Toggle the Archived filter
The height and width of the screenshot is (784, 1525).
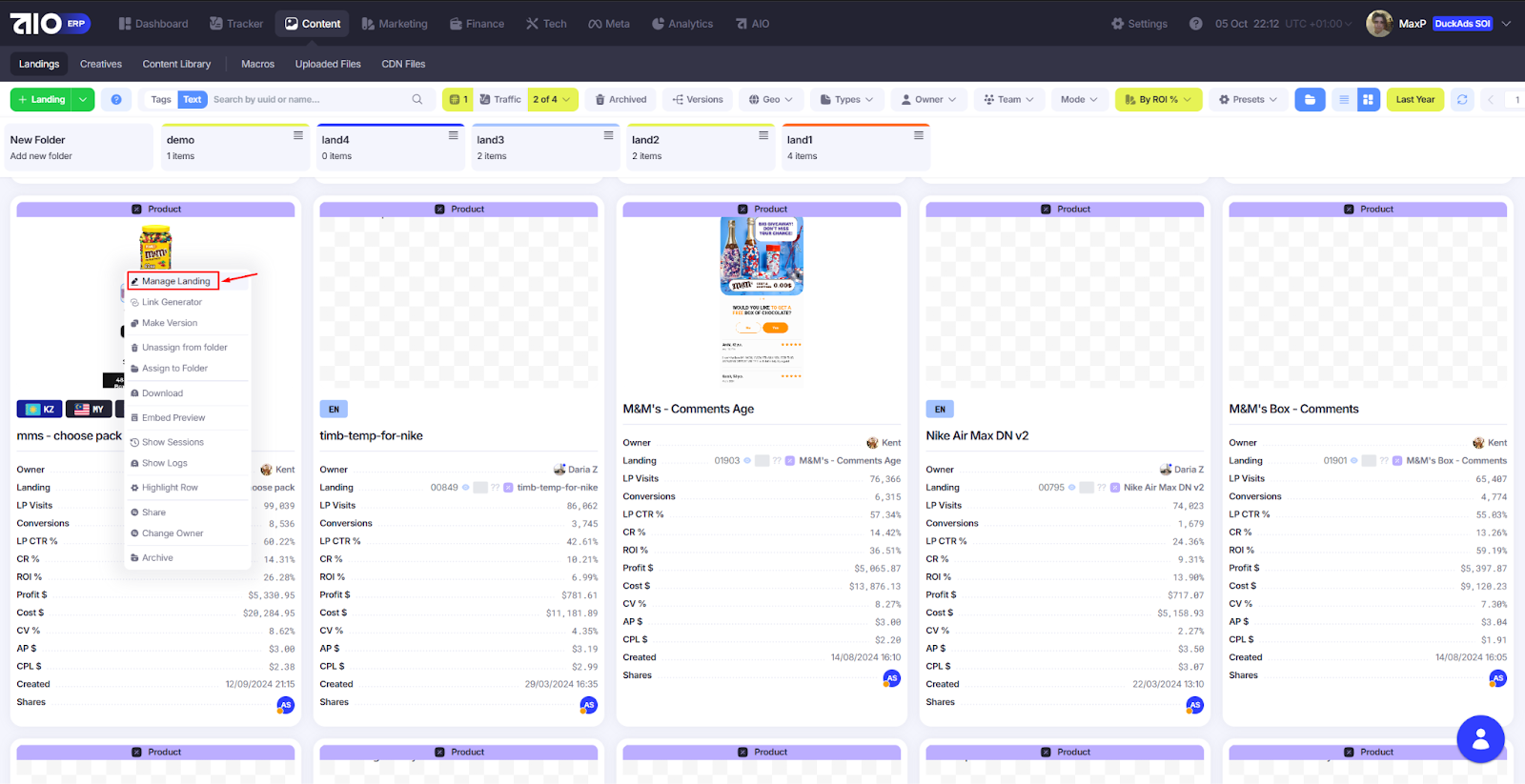point(620,99)
